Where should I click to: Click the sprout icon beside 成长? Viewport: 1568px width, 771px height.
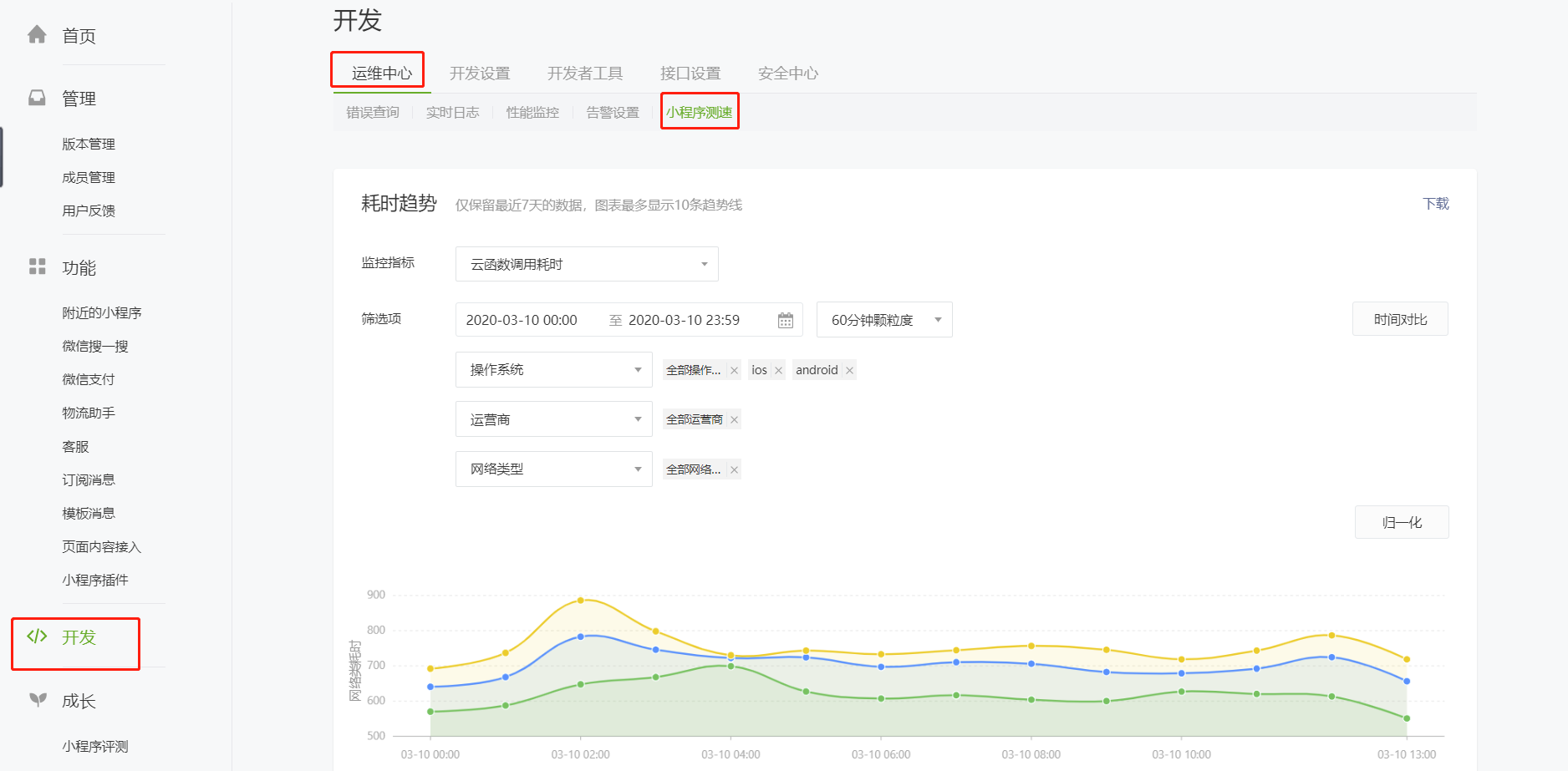38,699
